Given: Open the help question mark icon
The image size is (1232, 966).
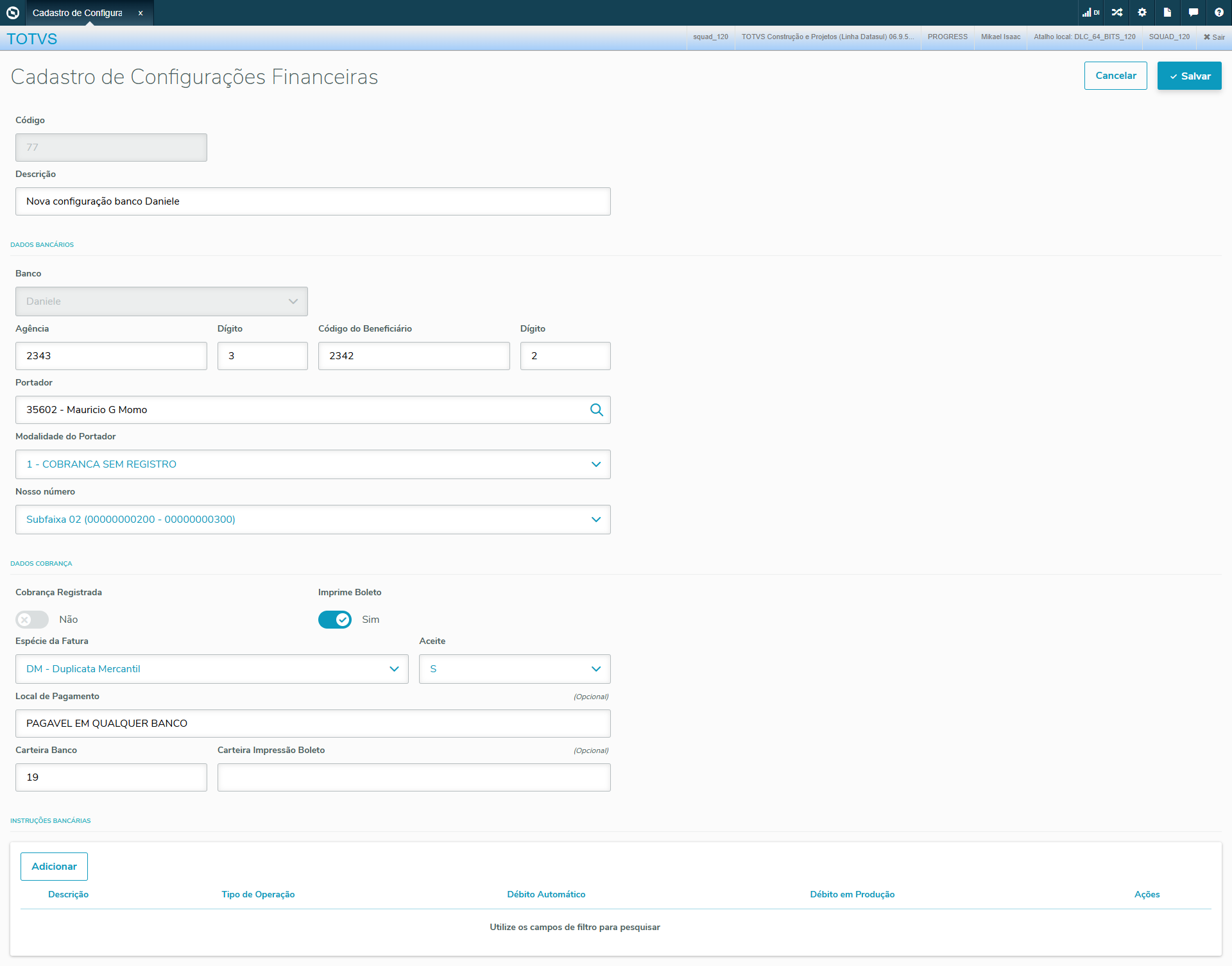Looking at the screenshot, I should coord(1219,12).
